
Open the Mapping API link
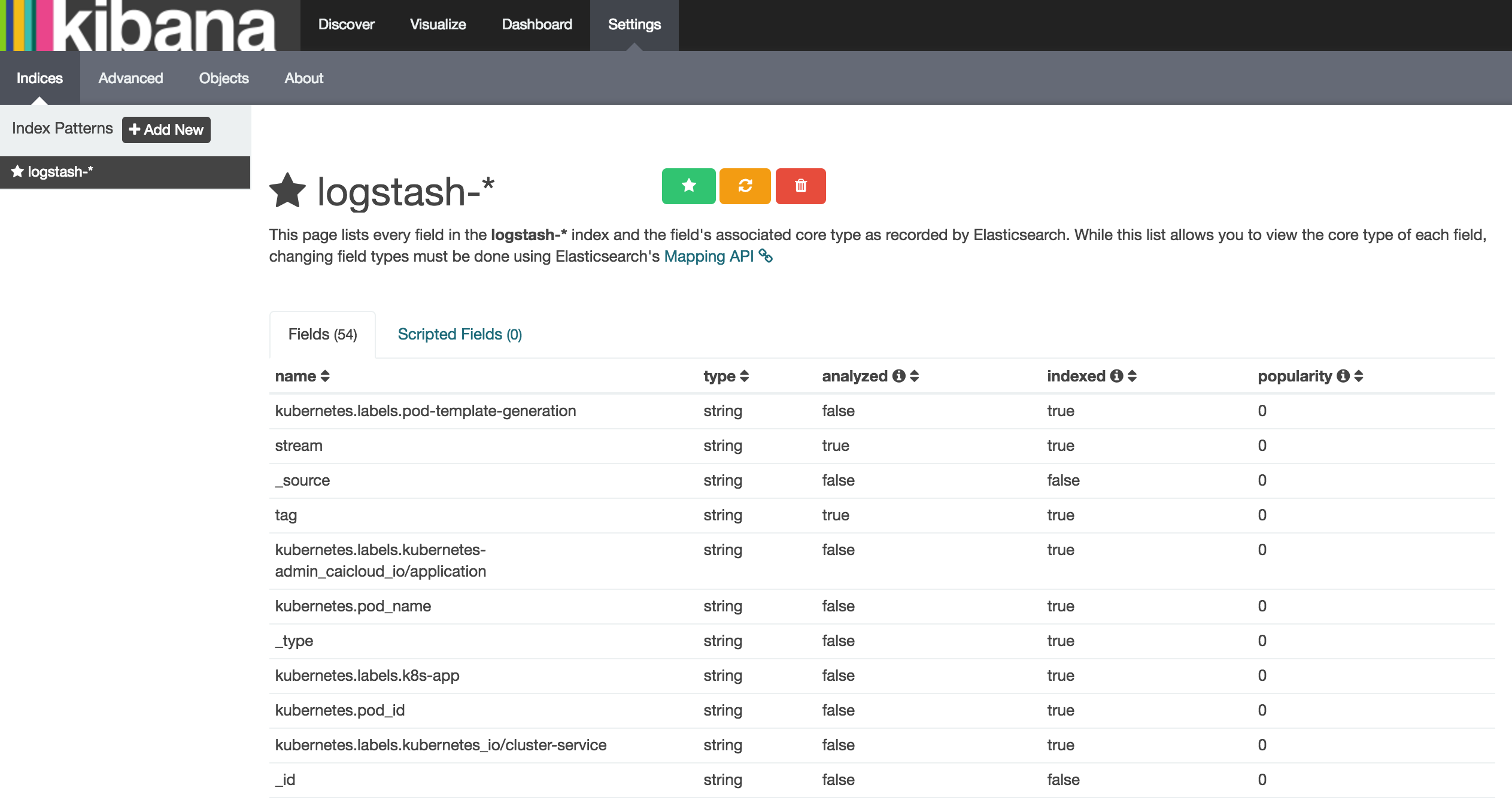tap(709, 256)
